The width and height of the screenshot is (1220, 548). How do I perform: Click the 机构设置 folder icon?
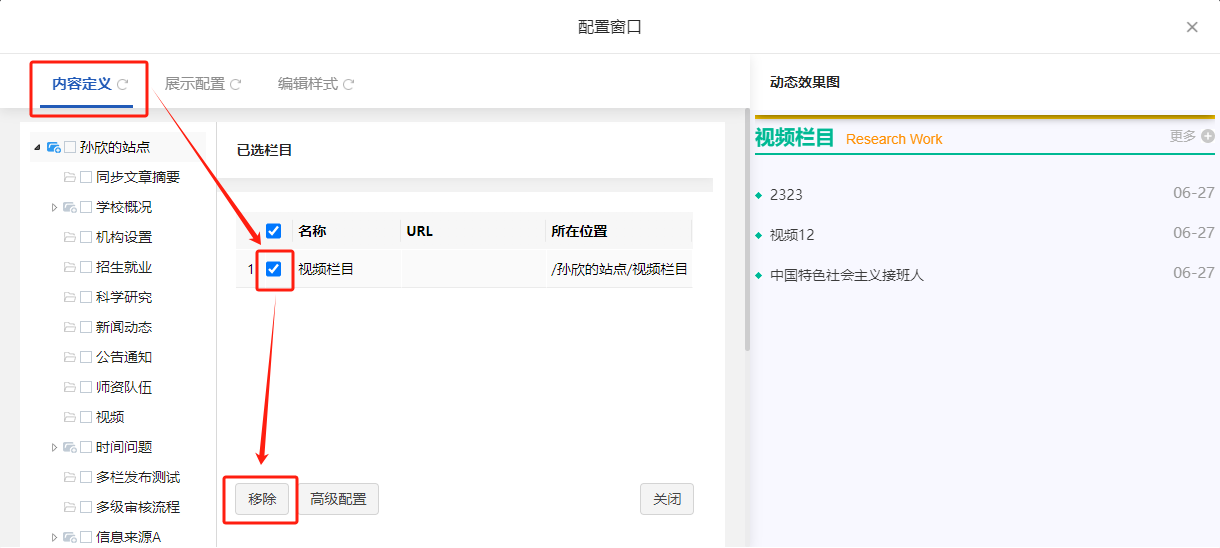click(70, 237)
